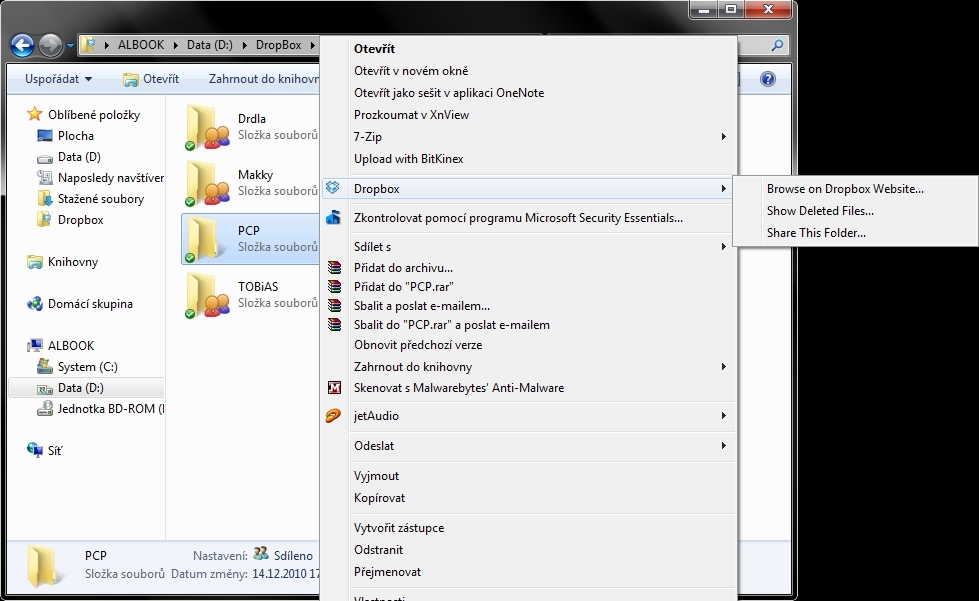Open Dropbox in favorites sidebar
979x601 pixels.
(x=71, y=220)
